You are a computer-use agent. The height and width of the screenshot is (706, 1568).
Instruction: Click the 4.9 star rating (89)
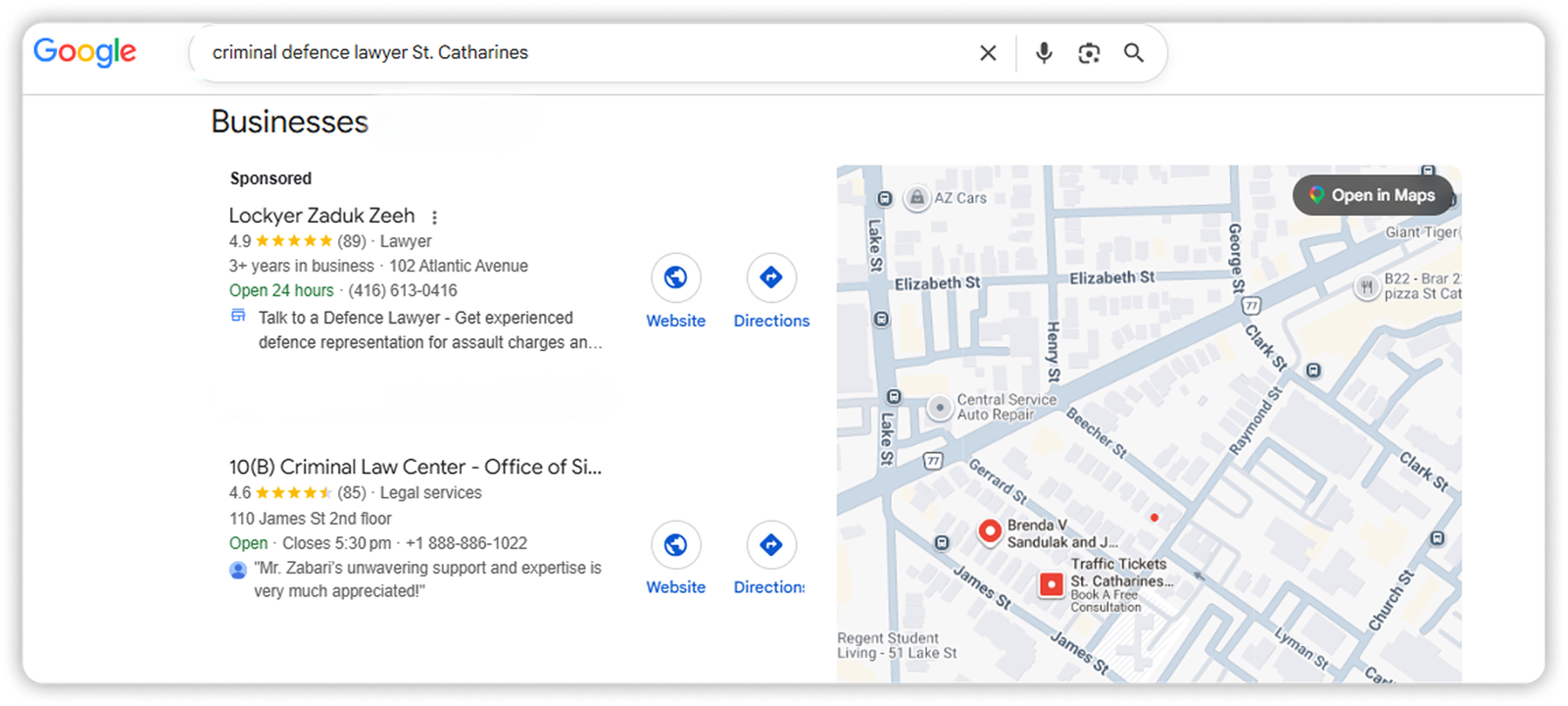point(298,241)
